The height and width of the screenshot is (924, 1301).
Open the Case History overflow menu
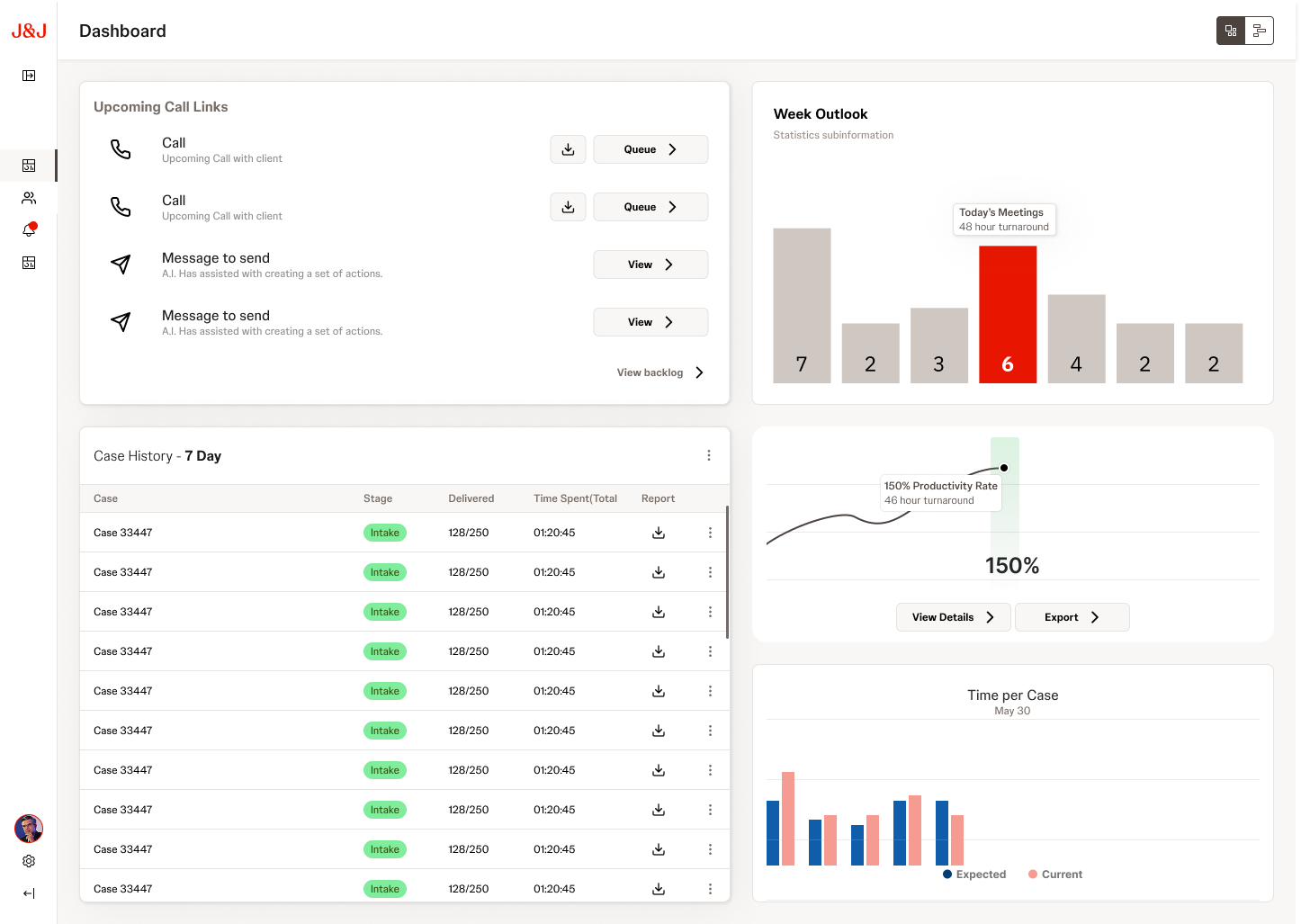(x=709, y=455)
